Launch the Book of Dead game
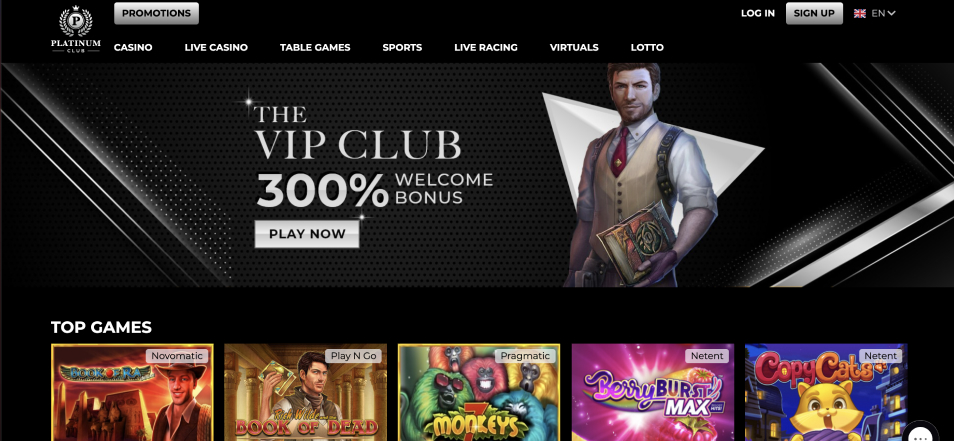The height and width of the screenshot is (441, 954). pyautogui.click(x=305, y=392)
